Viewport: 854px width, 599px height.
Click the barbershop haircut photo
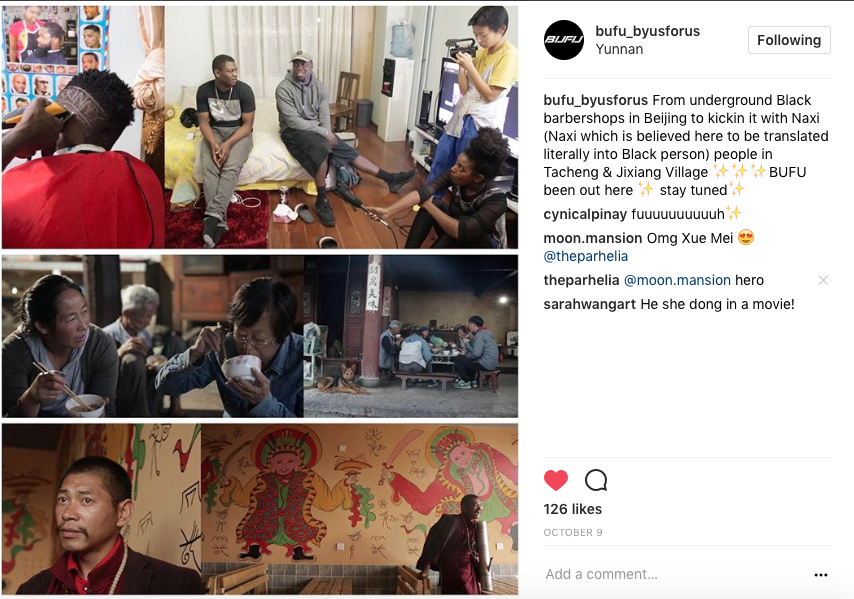pyautogui.click(x=83, y=127)
